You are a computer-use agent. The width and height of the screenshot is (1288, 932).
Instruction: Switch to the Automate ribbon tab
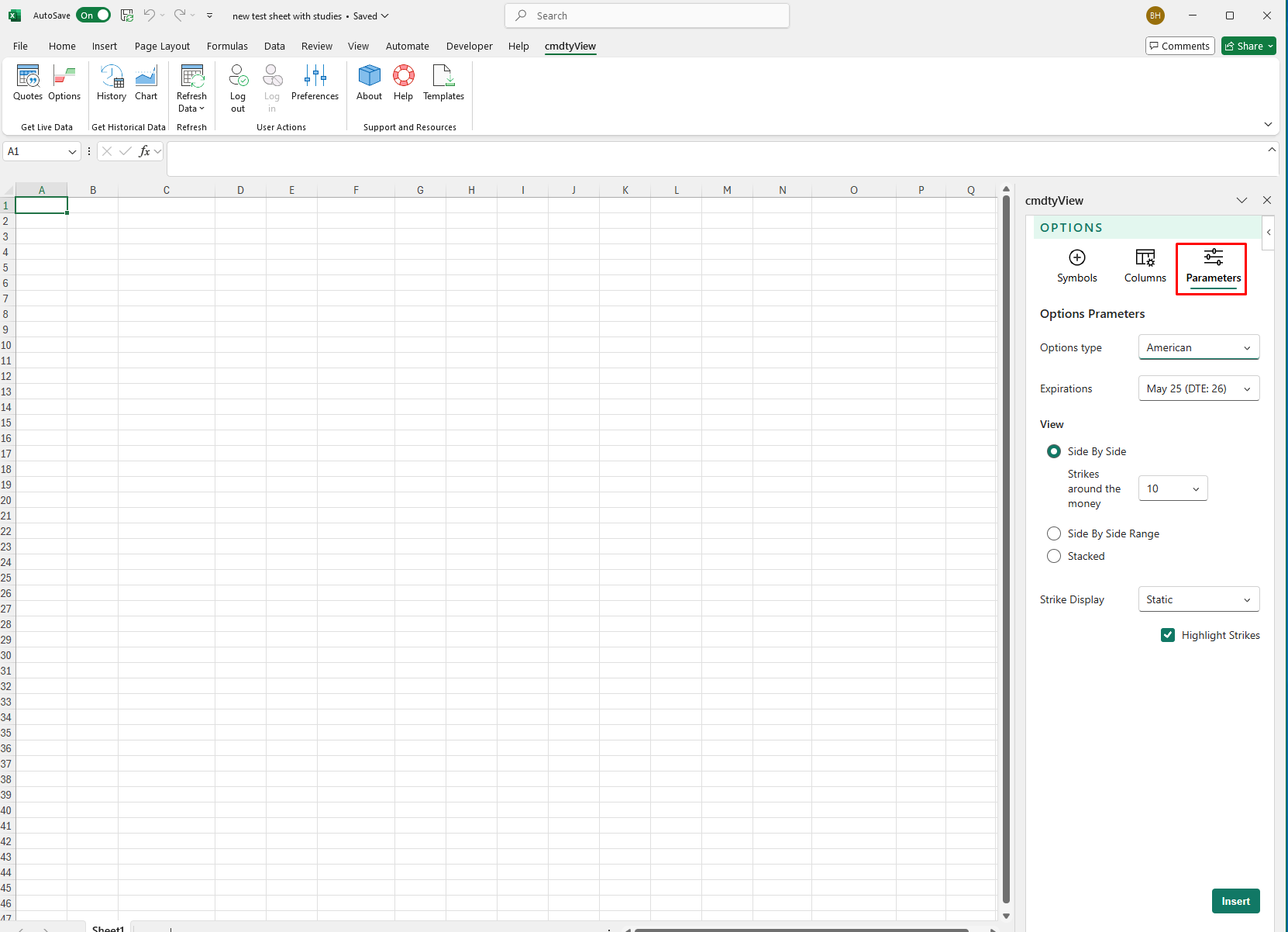pos(407,46)
